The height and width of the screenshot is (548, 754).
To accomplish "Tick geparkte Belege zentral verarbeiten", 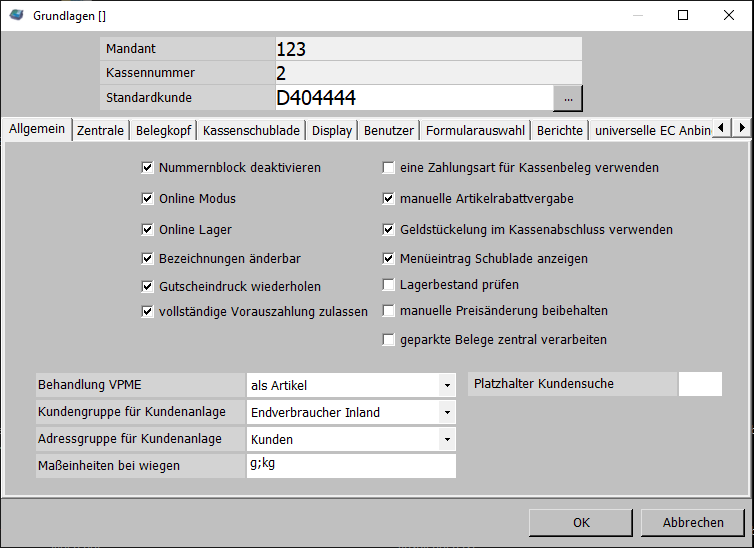I will click(x=389, y=340).
